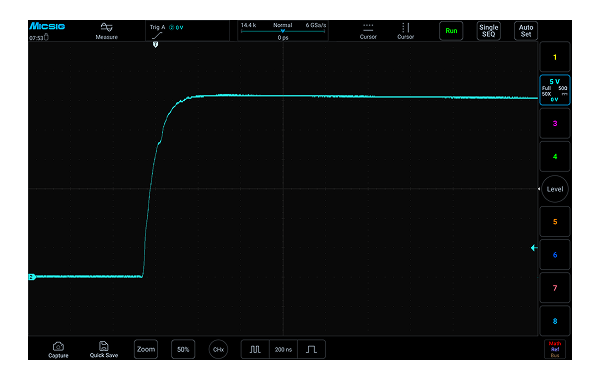Tap the Zoom button
This screenshot has width=600, height=380.
(146, 349)
